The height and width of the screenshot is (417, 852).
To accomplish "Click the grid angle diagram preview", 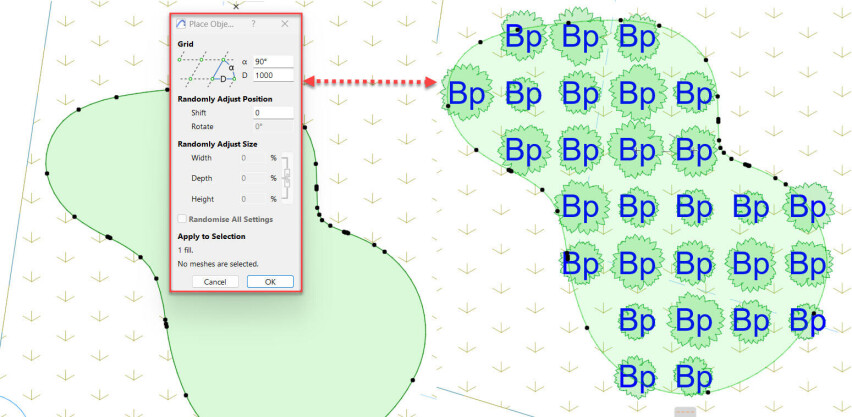I will pos(206,68).
